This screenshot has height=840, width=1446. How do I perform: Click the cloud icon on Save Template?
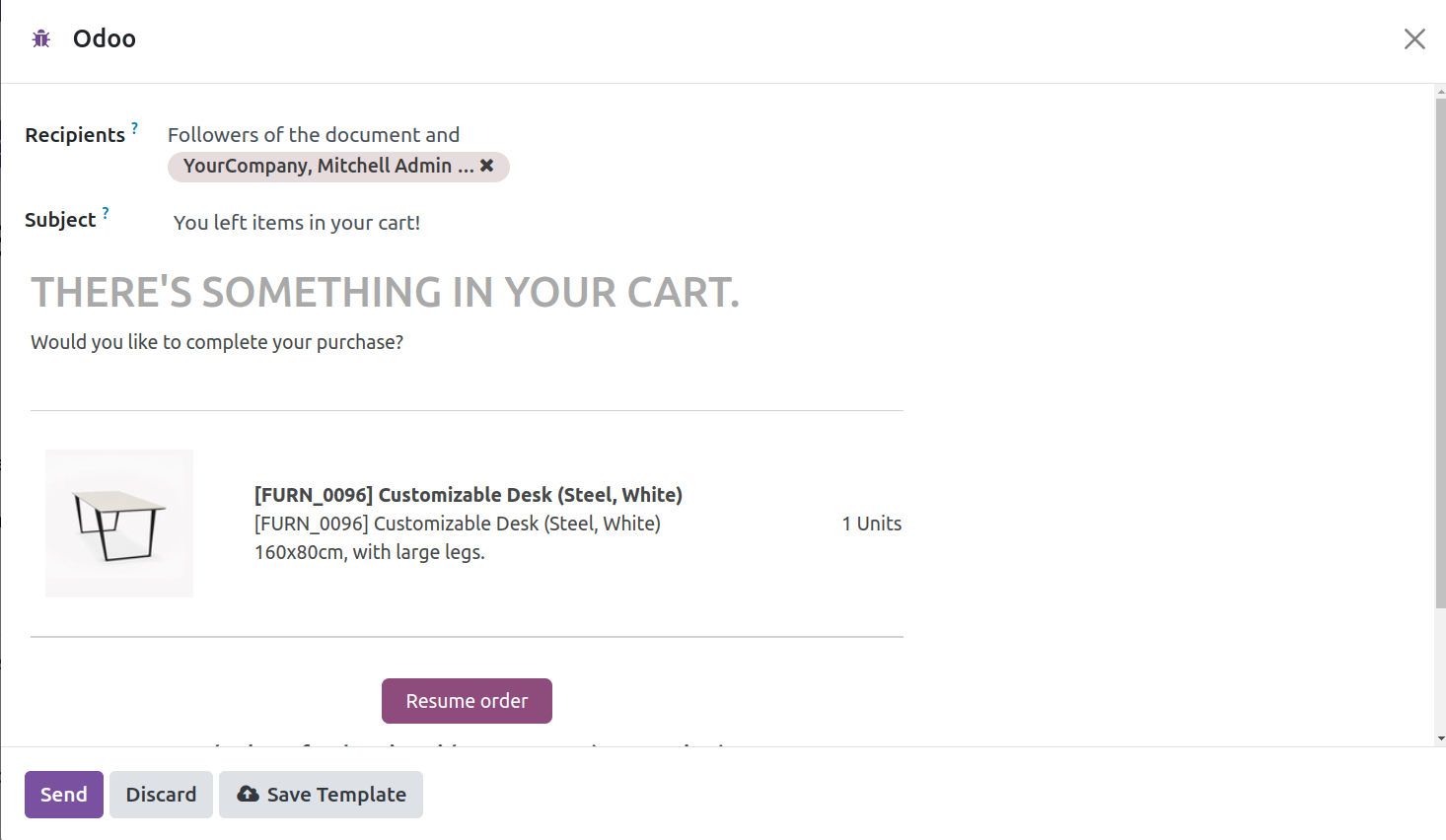tap(247, 794)
